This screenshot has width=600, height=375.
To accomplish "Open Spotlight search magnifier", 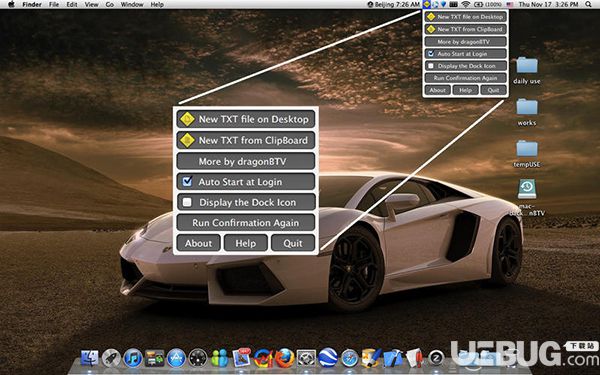I will pyautogui.click(x=589, y=4).
